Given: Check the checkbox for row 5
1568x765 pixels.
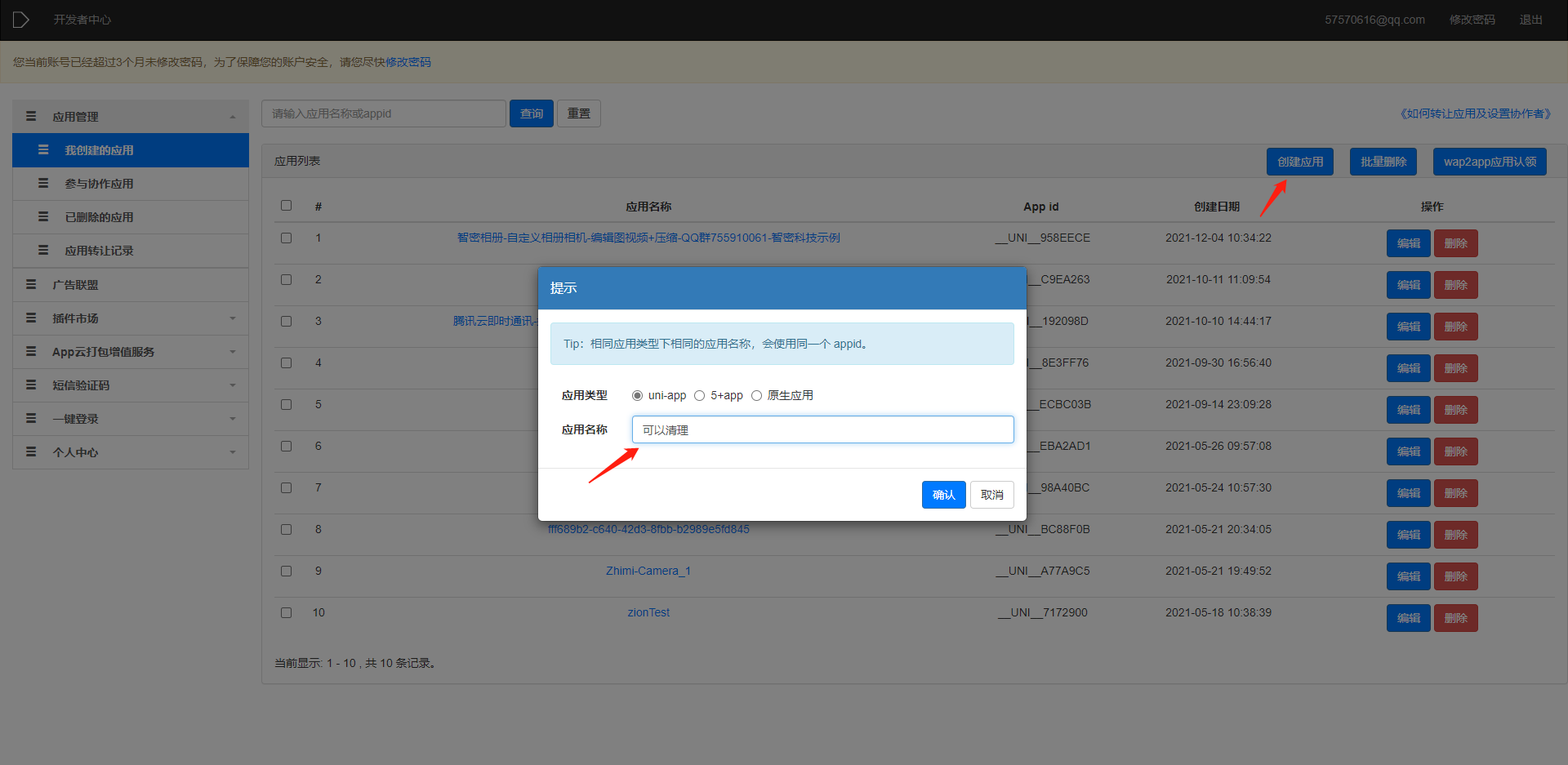Looking at the screenshot, I should tap(286, 405).
